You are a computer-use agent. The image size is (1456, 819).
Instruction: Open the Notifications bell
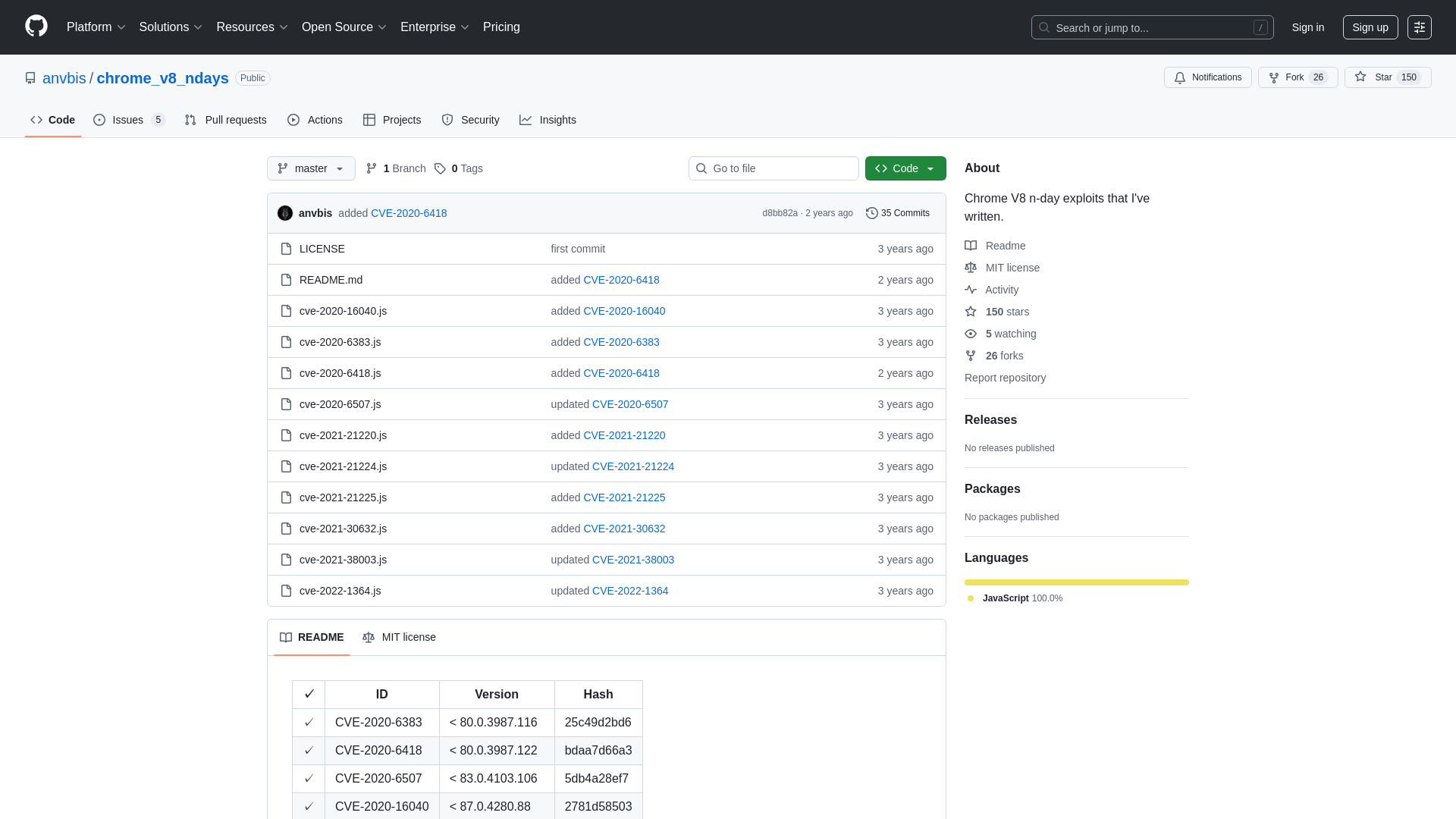pyautogui.click(x=1207, y=77)
